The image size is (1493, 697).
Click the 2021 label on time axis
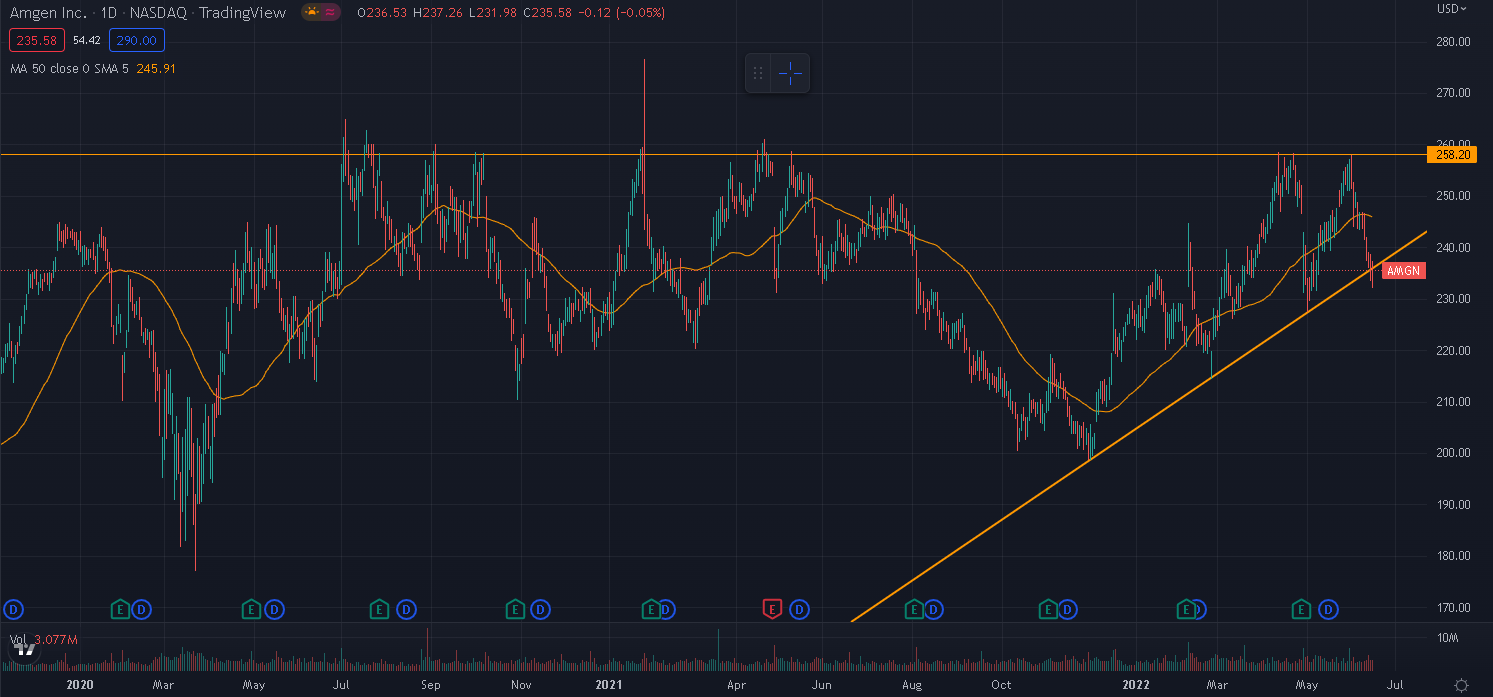point(609,685)
